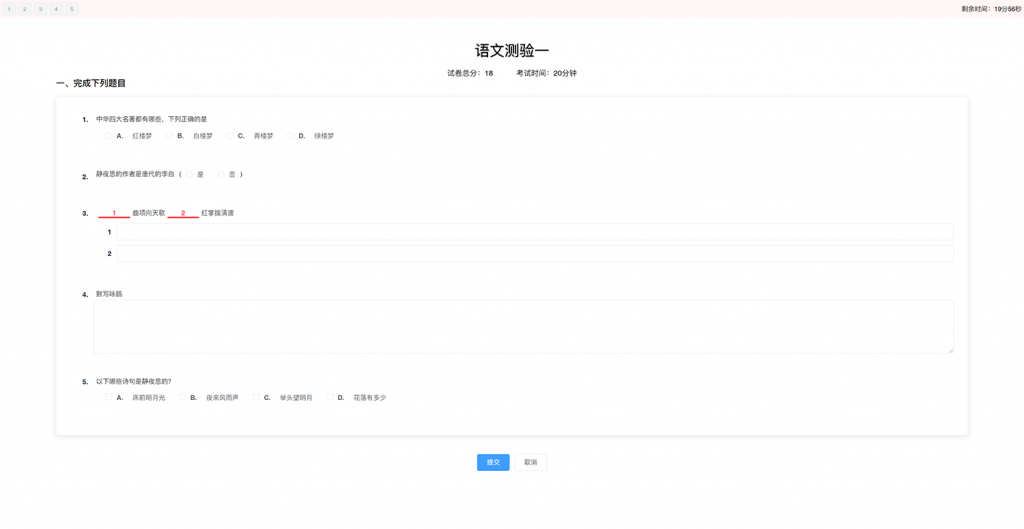Select option B 白楼梦
1024x529 pixels.
[x=169, y=136]
